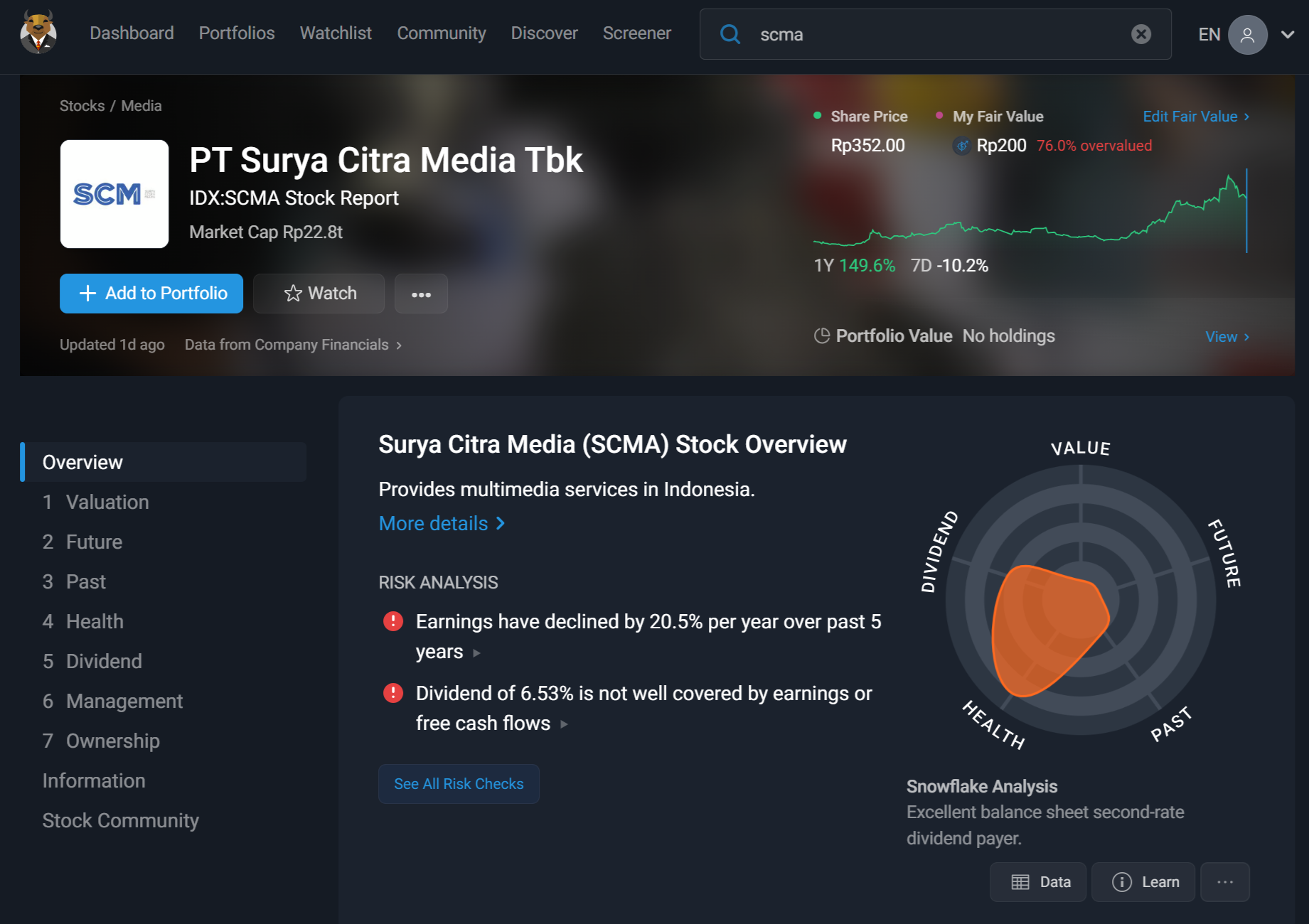Open the user profile avatar
The width and height of the screenshot is (1309, 924).
coord(1247,35)
